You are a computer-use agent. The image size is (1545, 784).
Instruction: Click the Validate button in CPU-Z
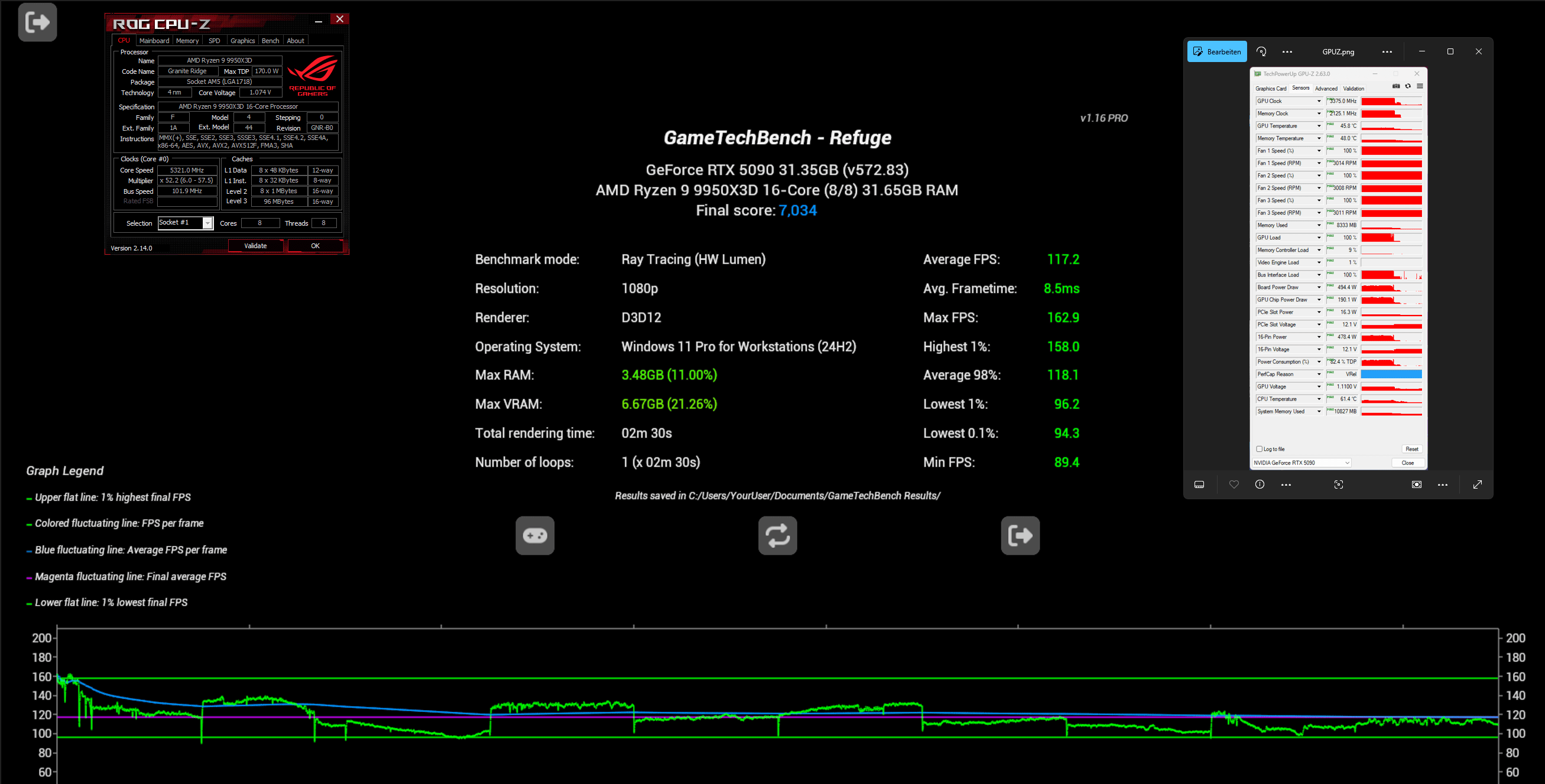[255, 246]
